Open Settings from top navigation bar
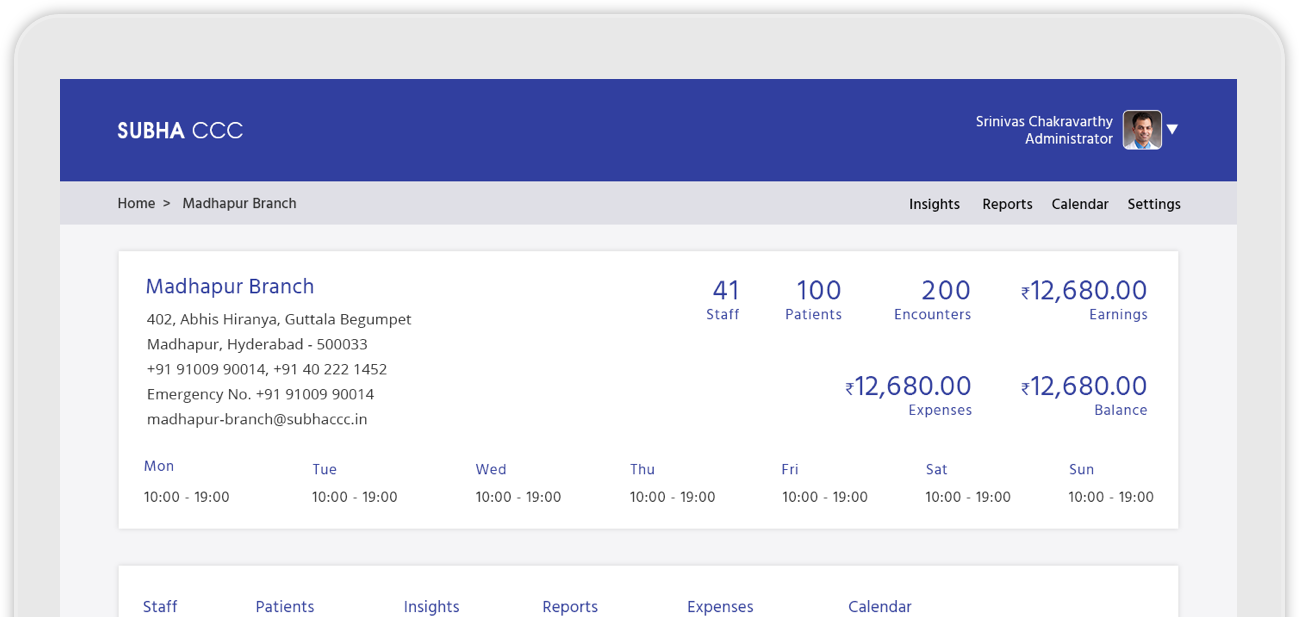Screen dimensions: 1299x617 [1154, 204]
